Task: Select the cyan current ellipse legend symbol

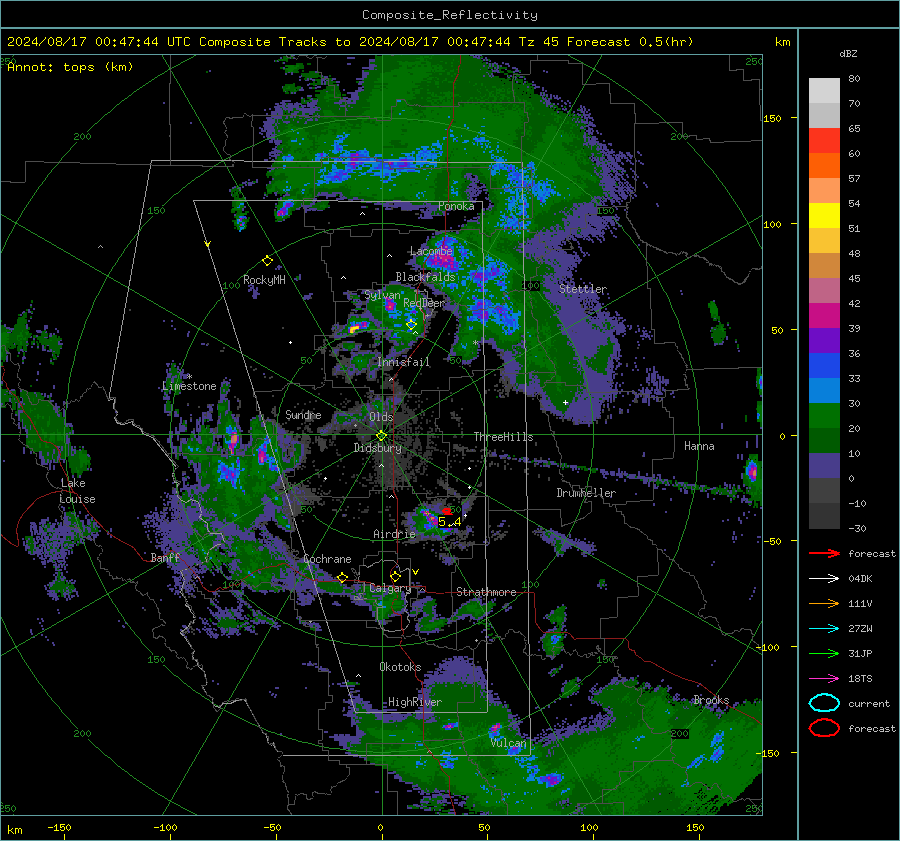Action: [824, 703]
